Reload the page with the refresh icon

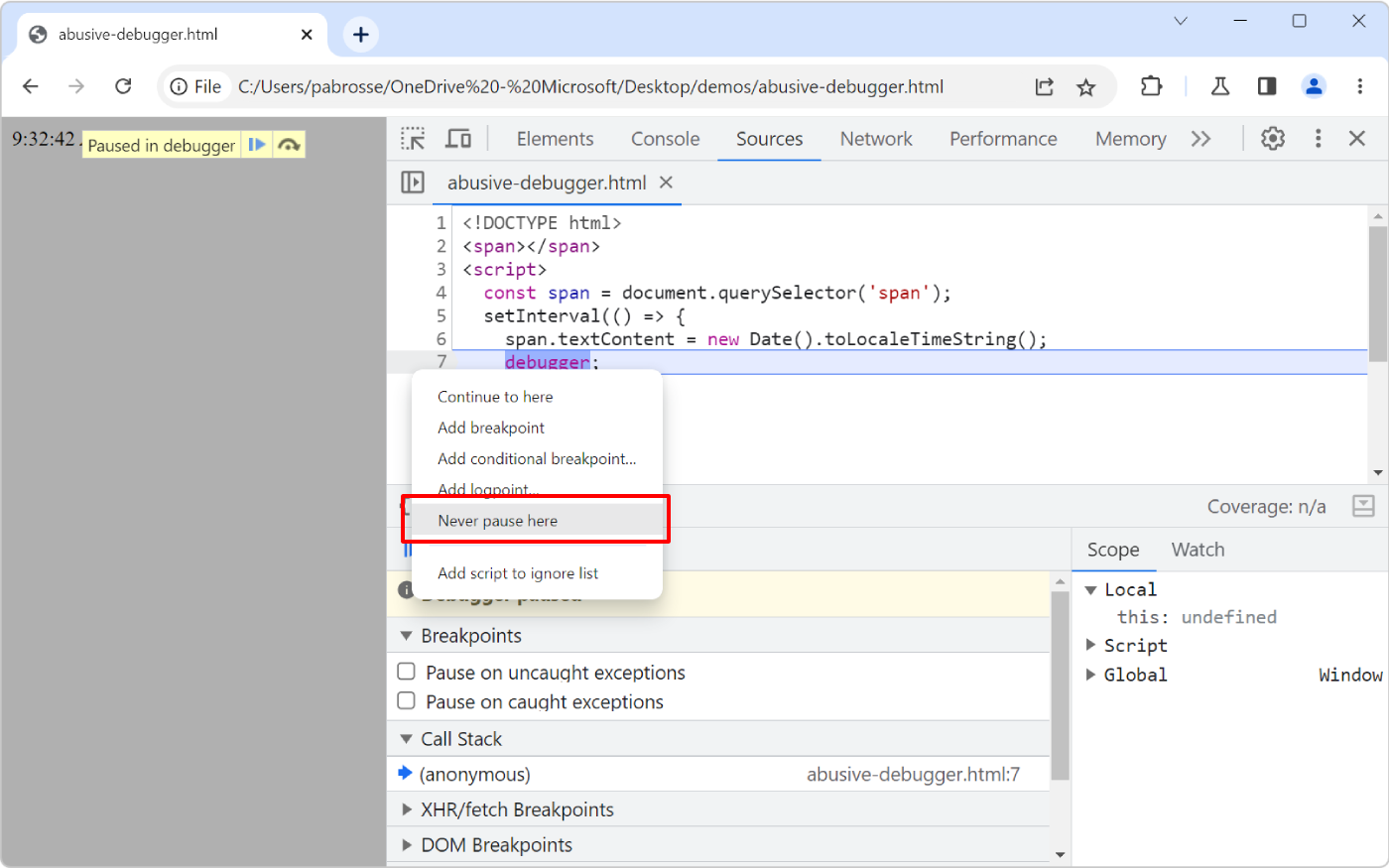pyautogui.click(x=123, y=86)
